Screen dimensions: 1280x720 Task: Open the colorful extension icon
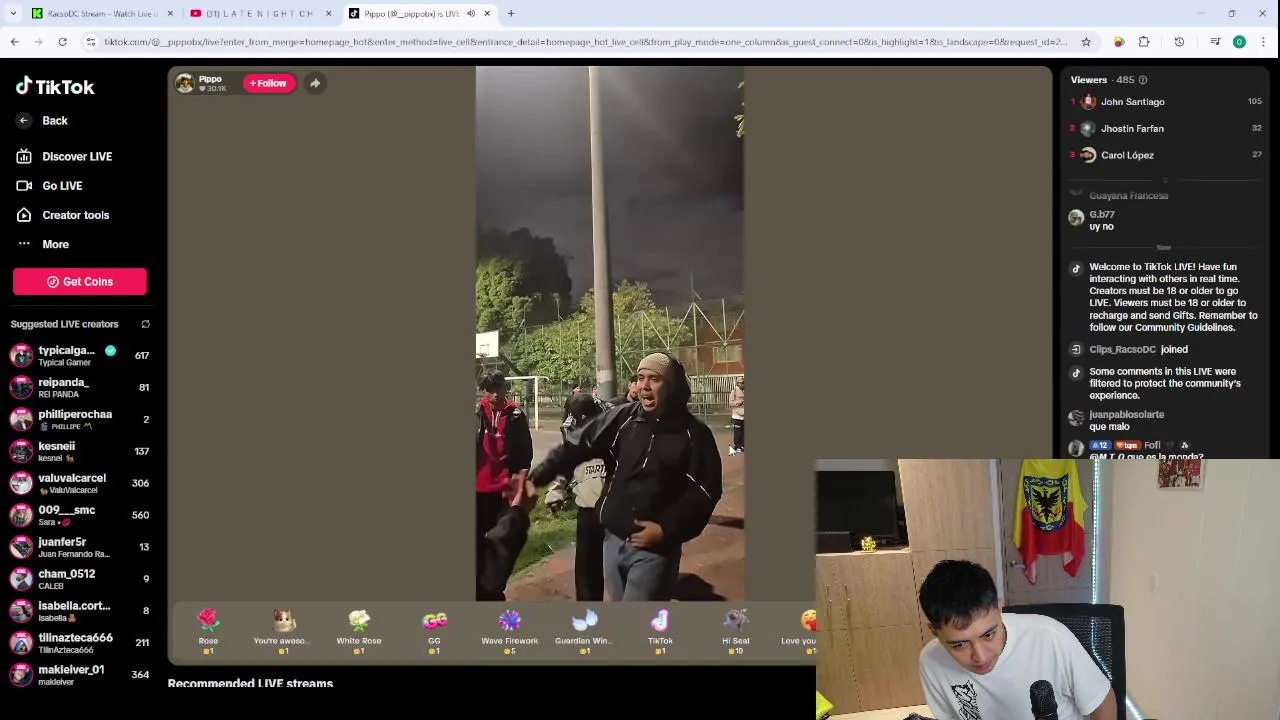pos(1119,42)
